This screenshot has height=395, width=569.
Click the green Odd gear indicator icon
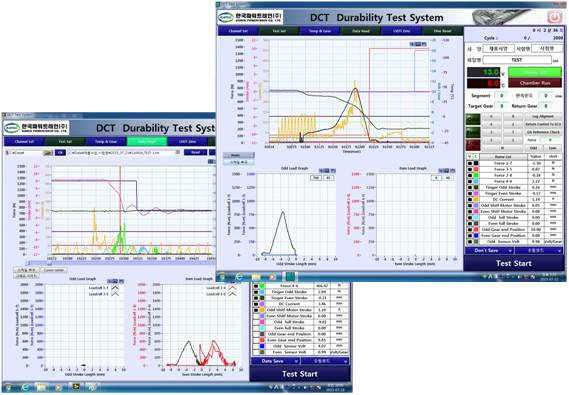click(x=473, y=119)
